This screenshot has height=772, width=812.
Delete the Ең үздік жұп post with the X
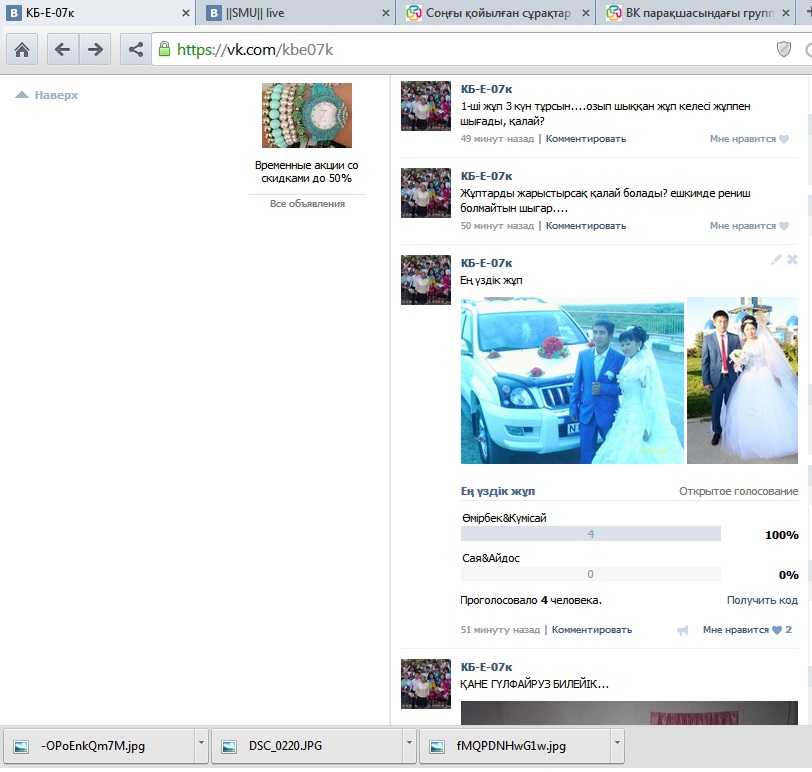[x=792, y=260]
